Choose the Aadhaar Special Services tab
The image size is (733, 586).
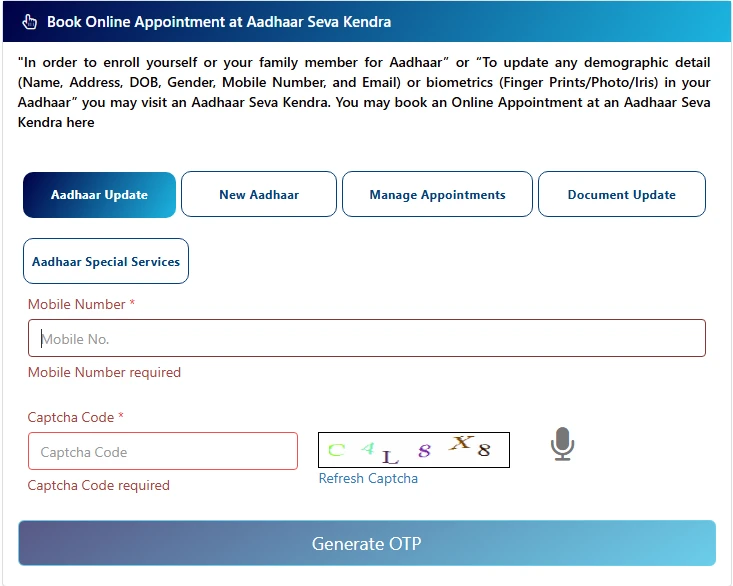click(x=106, y=261)
